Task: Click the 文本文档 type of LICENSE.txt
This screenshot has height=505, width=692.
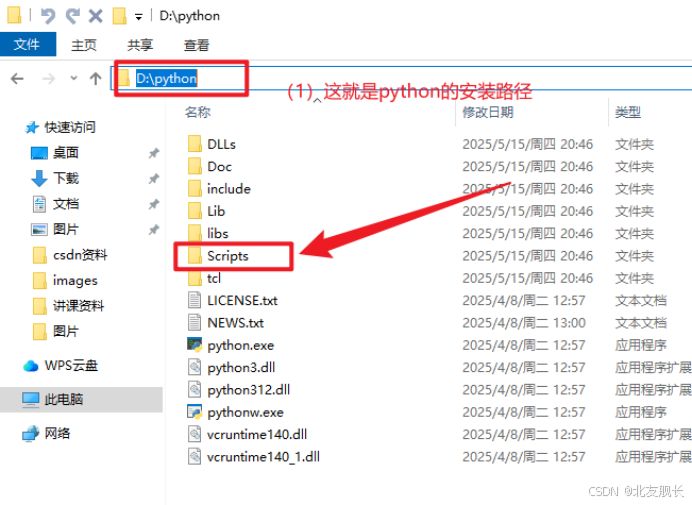Action: pos(641,301)
